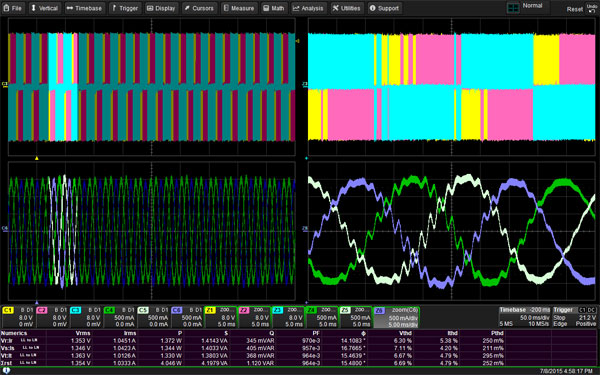
Task: Open the Analysis tools
Action: (x=308, y=8)
